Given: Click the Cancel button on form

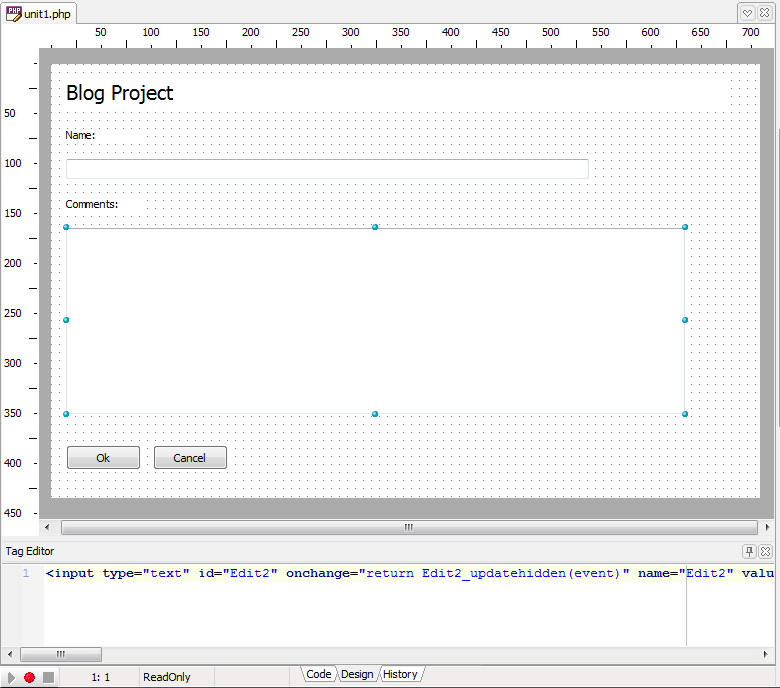Looking at the screenshot, I should pos(190,458).
